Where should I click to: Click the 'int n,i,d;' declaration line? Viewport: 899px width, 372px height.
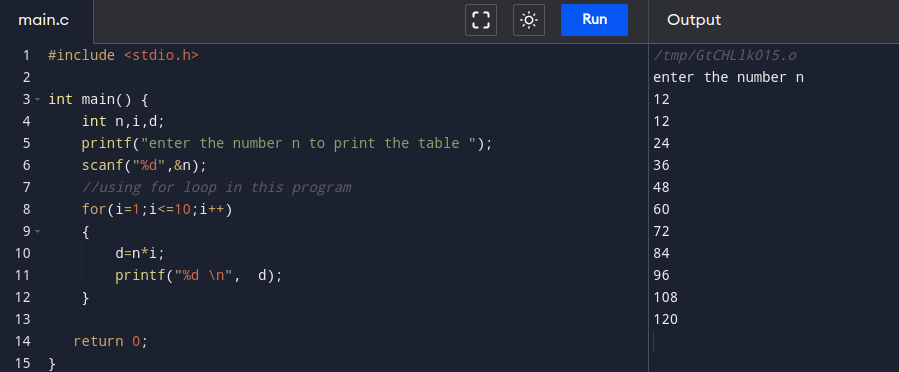(x=123, y=122)
